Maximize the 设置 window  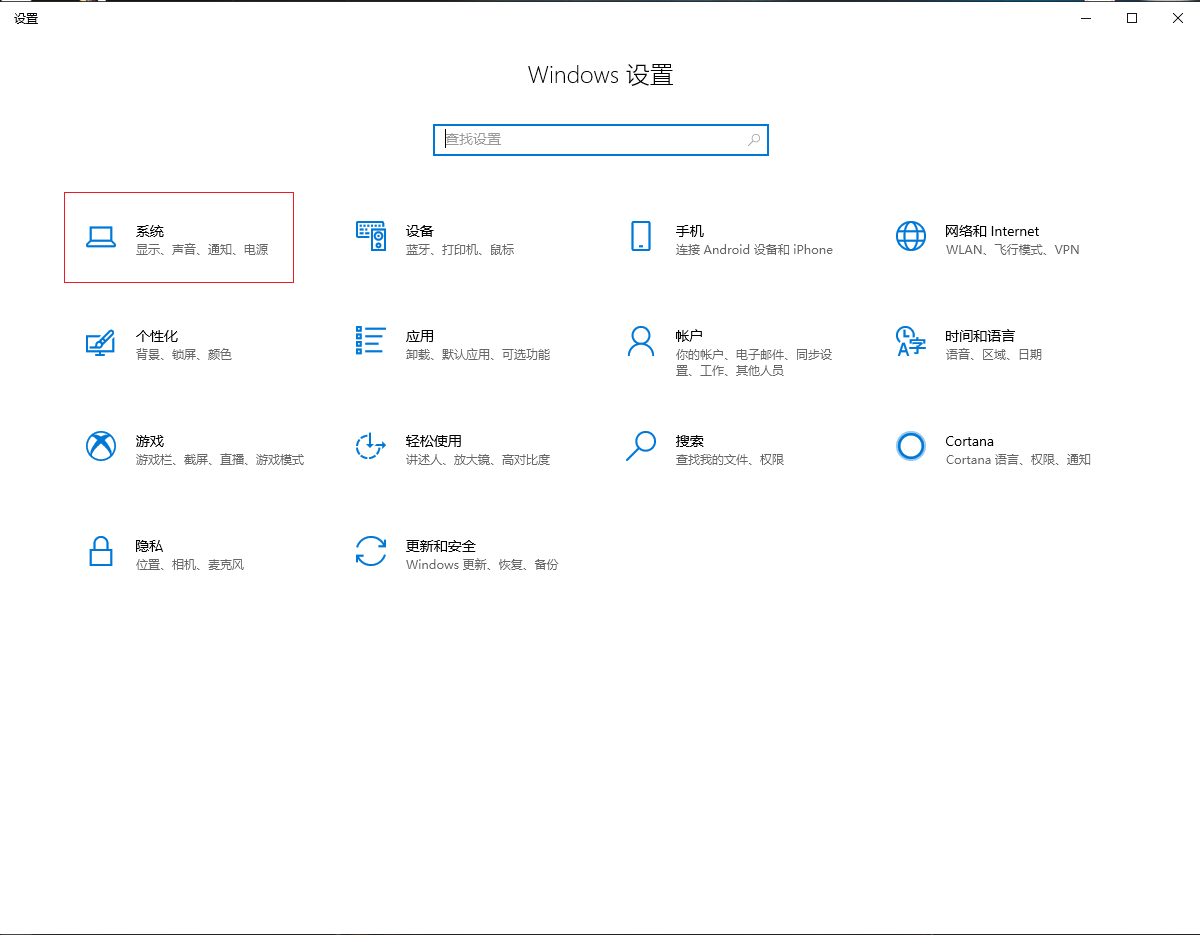pyautogui.click(x=1132, y=18)
